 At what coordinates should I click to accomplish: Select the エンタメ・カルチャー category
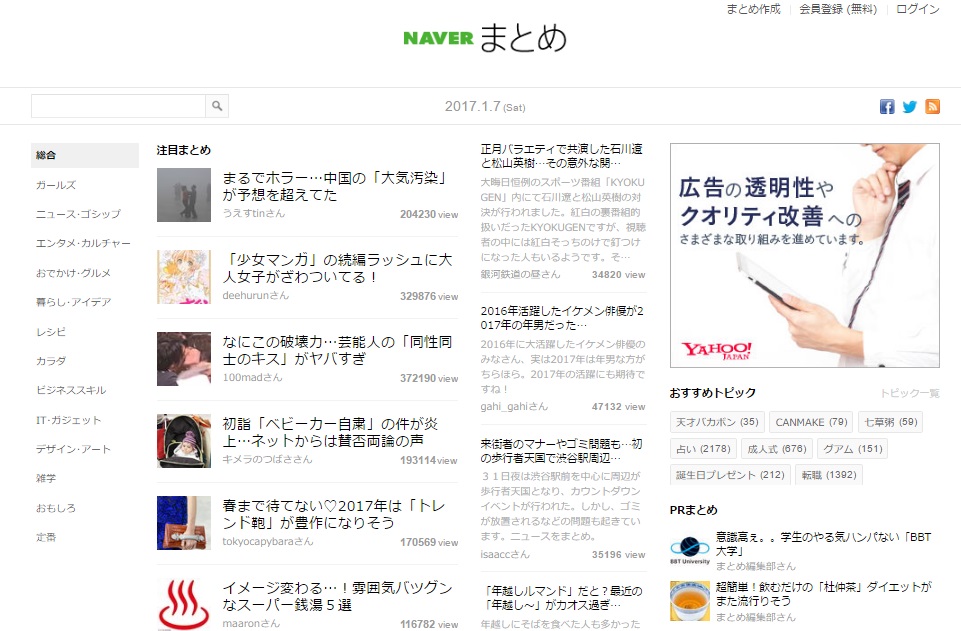[85, 243]
